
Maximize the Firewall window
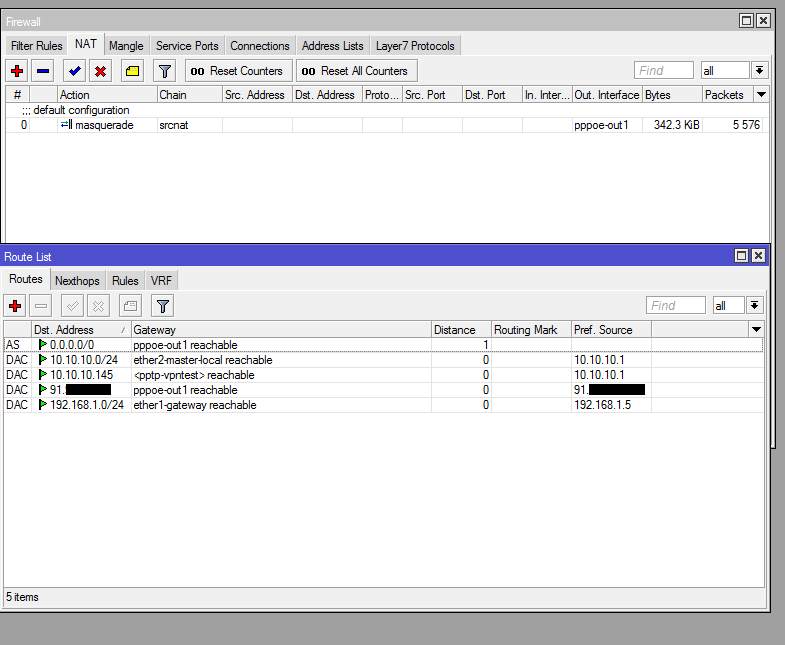pyautogui.click(x=746, y=21)
